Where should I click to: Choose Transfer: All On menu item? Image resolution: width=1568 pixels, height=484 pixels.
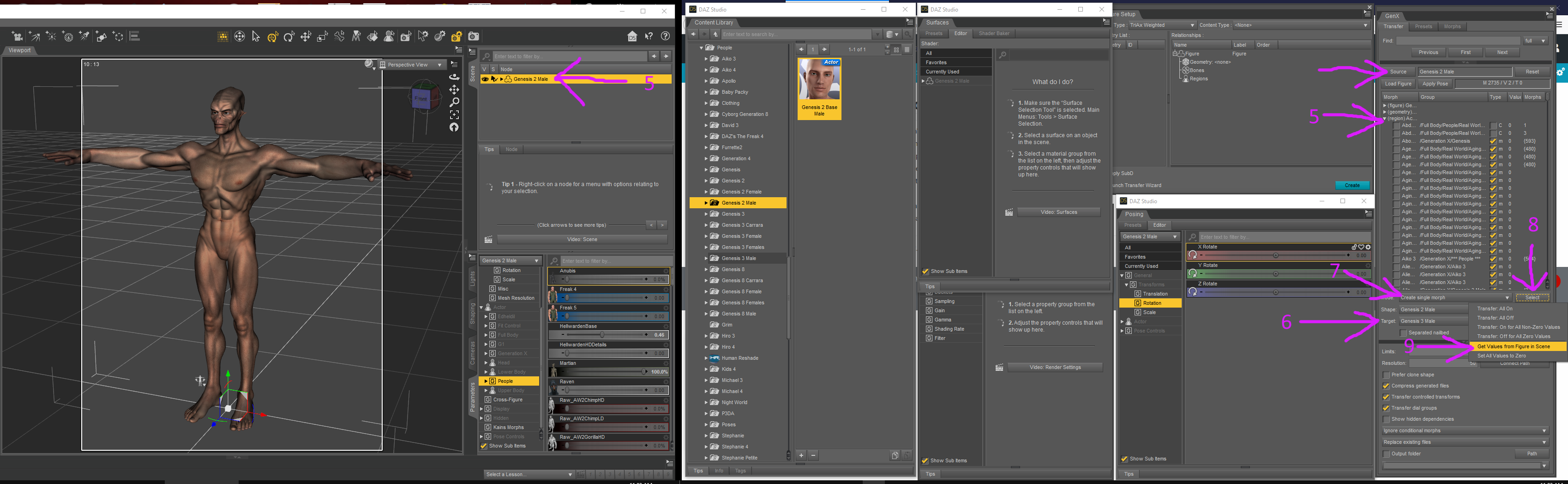(x=1518, y=309)
